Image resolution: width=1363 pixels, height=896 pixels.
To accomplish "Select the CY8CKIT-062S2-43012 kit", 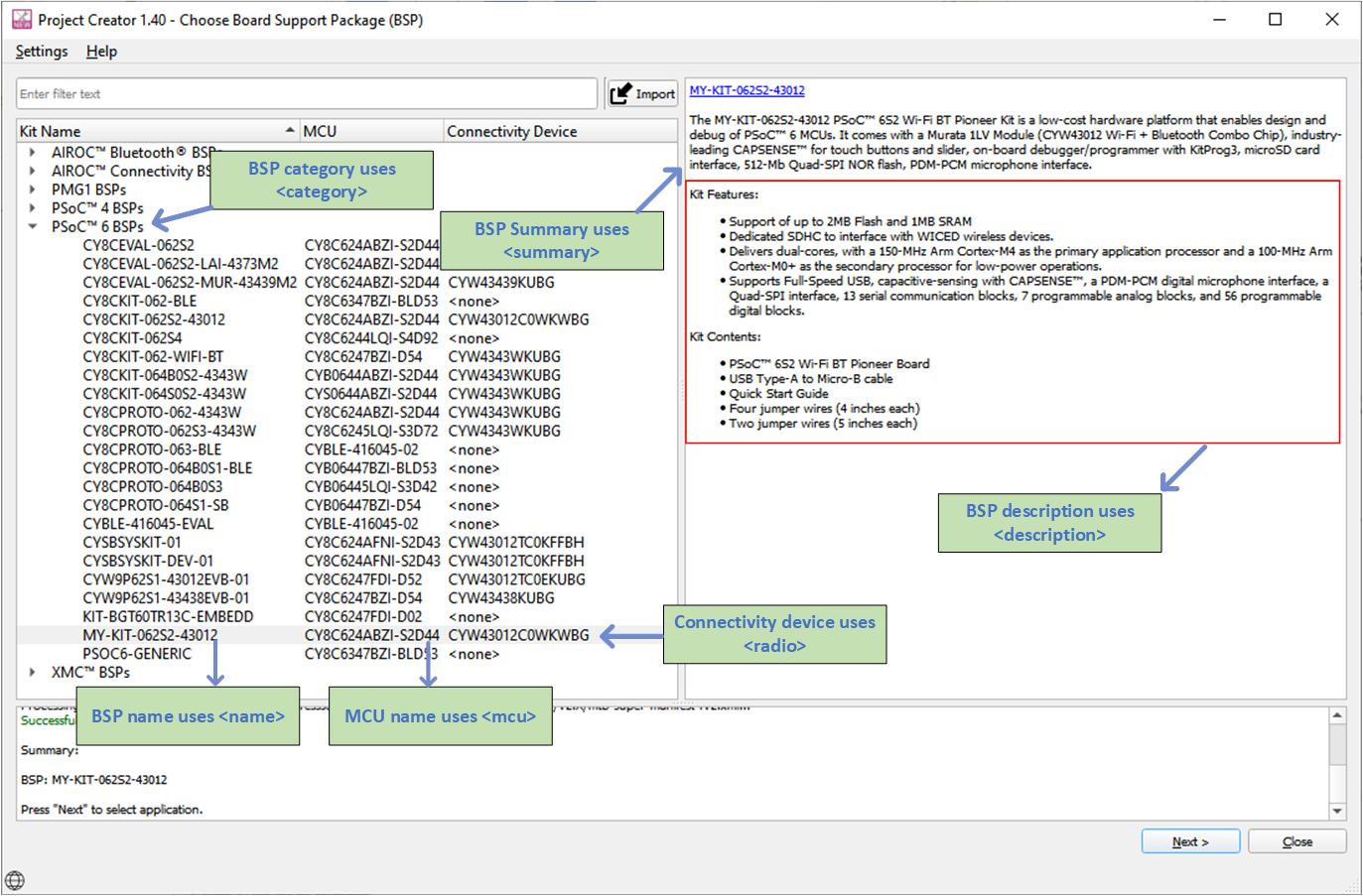I will (x=154, y=320).
